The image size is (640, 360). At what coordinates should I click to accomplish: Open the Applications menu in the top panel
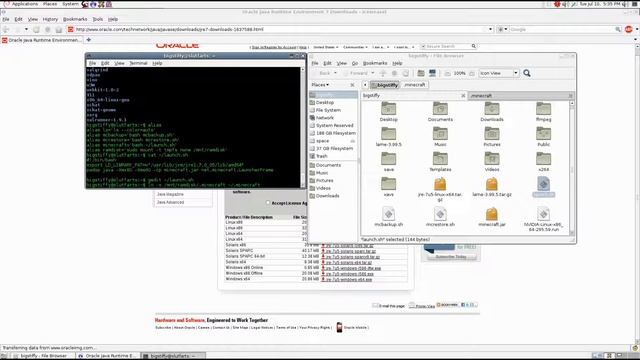(24, 4)
